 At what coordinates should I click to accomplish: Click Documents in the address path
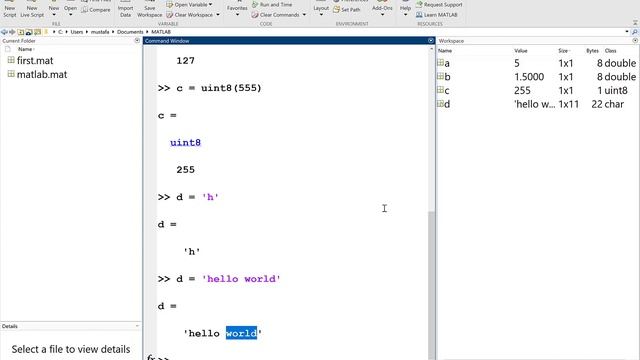click(x=130, y=32)
